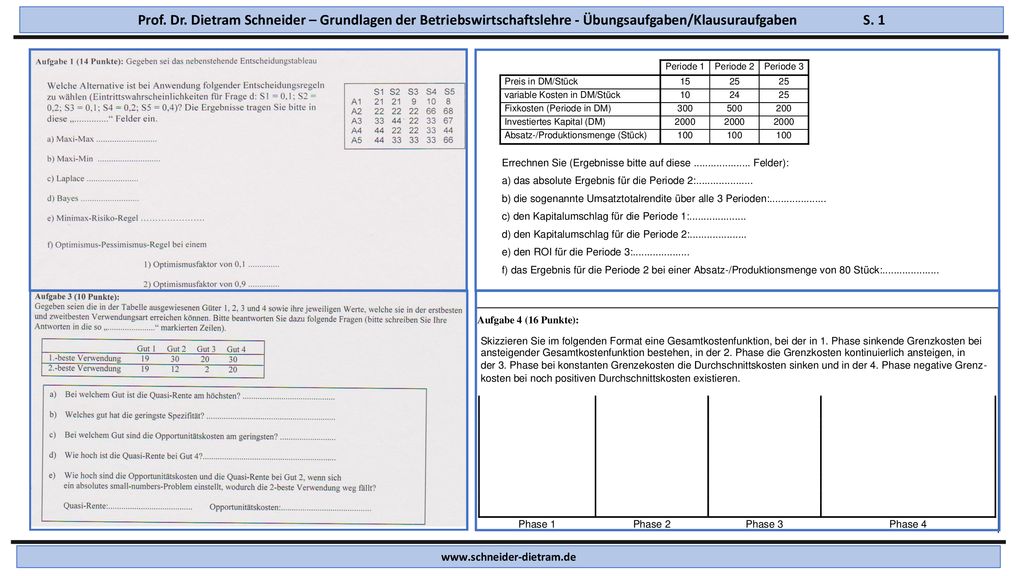This screenshot has height=576, width=1024.
Task: Click the 'c) Laplace' answer line
Action: [92, 178]
